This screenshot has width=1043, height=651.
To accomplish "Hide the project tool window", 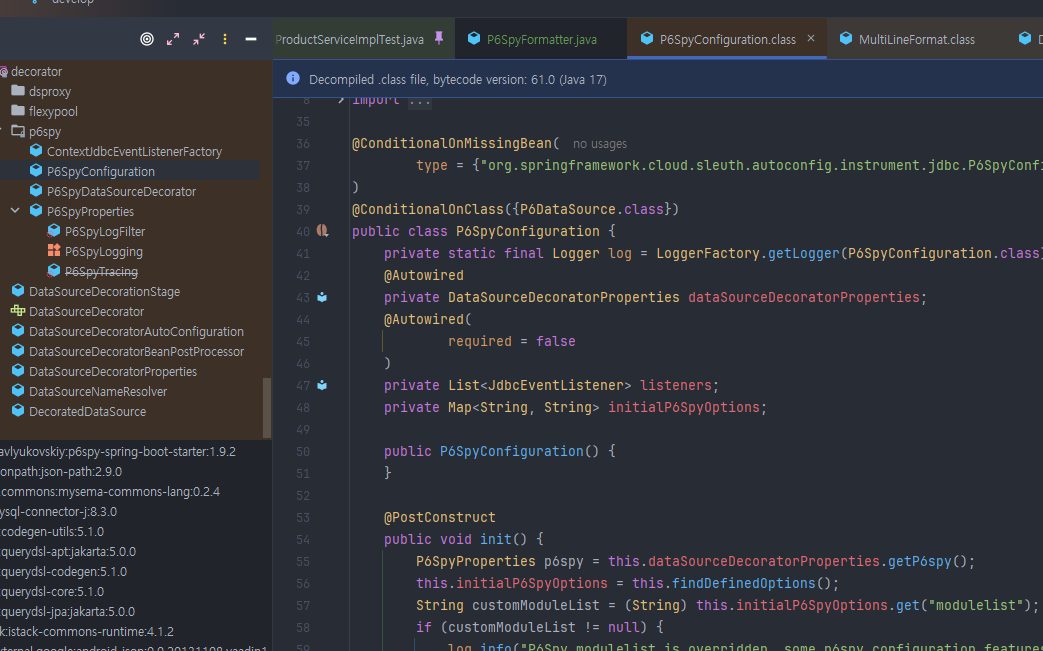I will [x=251, y=39].
